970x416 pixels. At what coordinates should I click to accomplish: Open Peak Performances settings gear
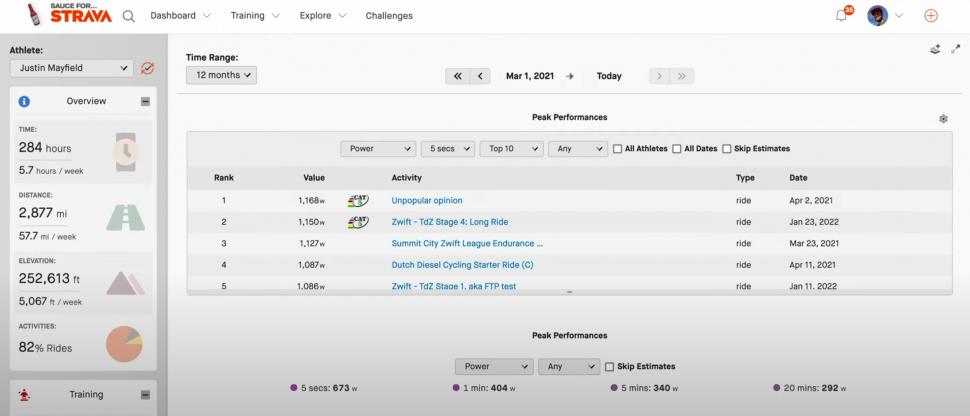943,119
